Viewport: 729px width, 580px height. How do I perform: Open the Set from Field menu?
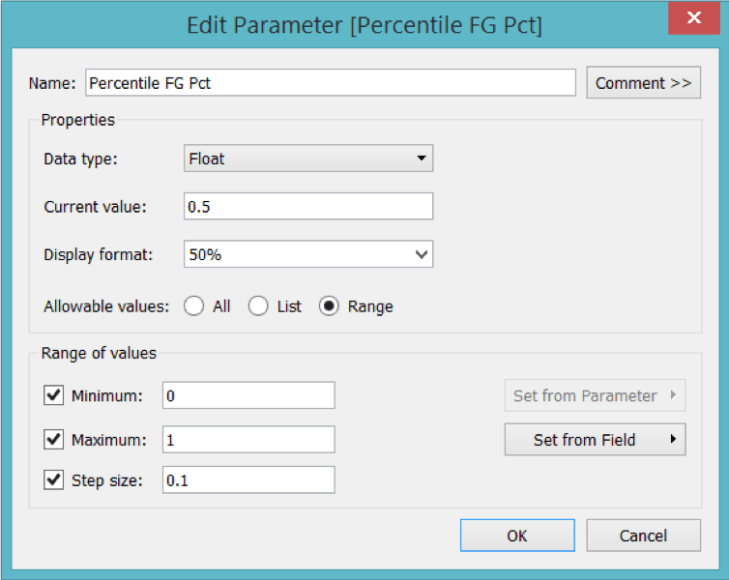coord(594,439)
